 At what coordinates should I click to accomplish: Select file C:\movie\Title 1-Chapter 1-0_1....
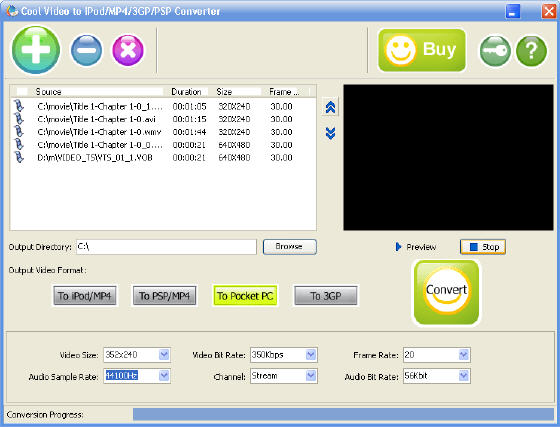[x=100, y=106]
